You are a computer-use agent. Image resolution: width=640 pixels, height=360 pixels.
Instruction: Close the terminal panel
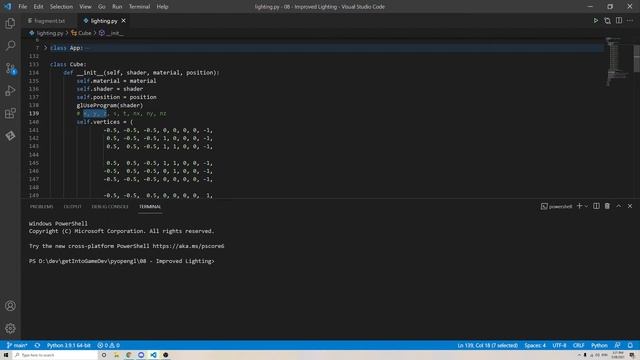630,206
